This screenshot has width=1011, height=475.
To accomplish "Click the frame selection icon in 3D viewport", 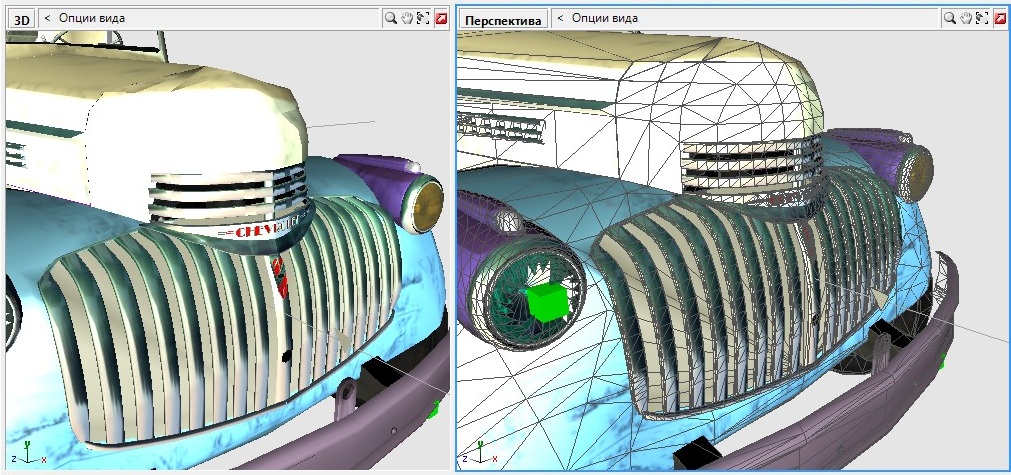I will pos(423,18).
